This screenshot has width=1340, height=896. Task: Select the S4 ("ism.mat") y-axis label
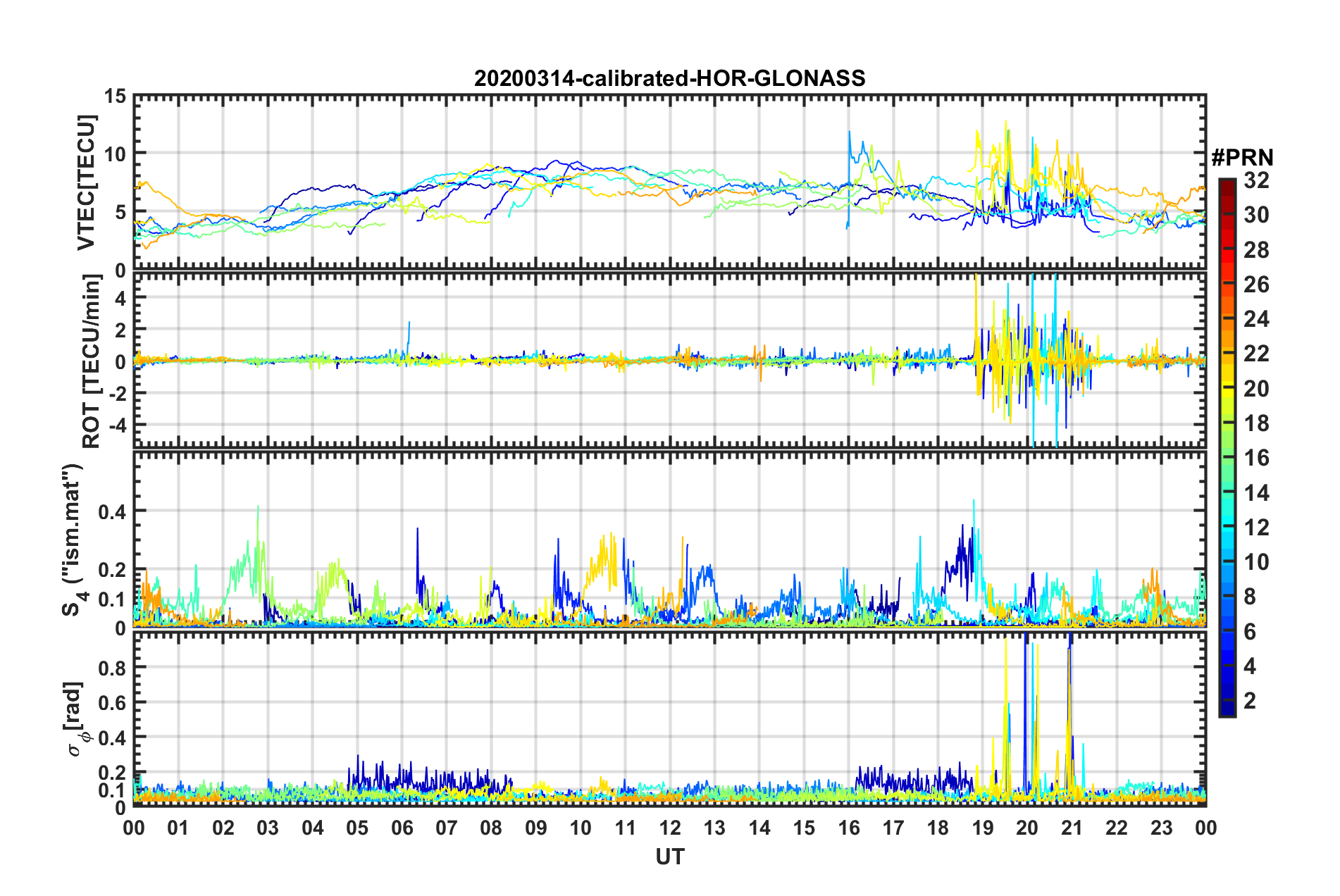73,541
